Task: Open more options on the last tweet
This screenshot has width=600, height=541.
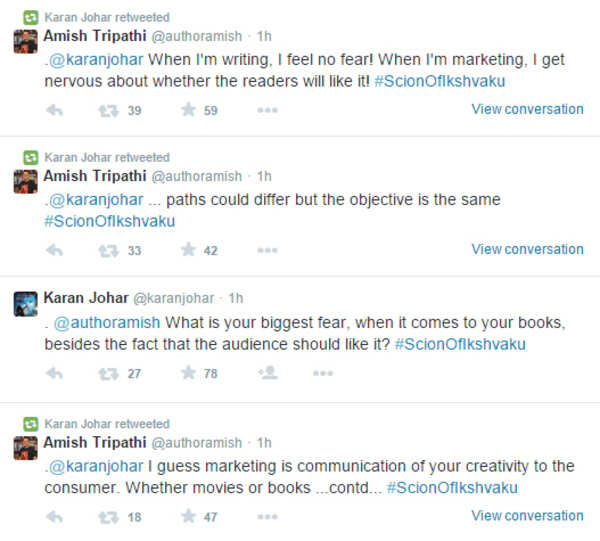Action: point(267,517)
